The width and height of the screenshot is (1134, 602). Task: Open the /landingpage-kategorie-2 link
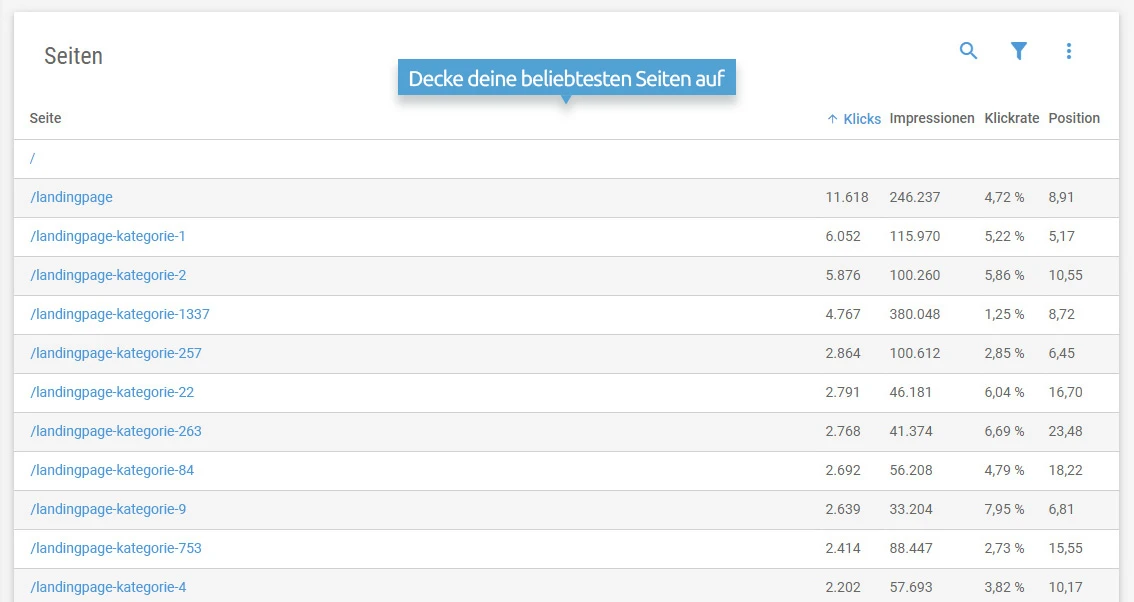[108, 276]
